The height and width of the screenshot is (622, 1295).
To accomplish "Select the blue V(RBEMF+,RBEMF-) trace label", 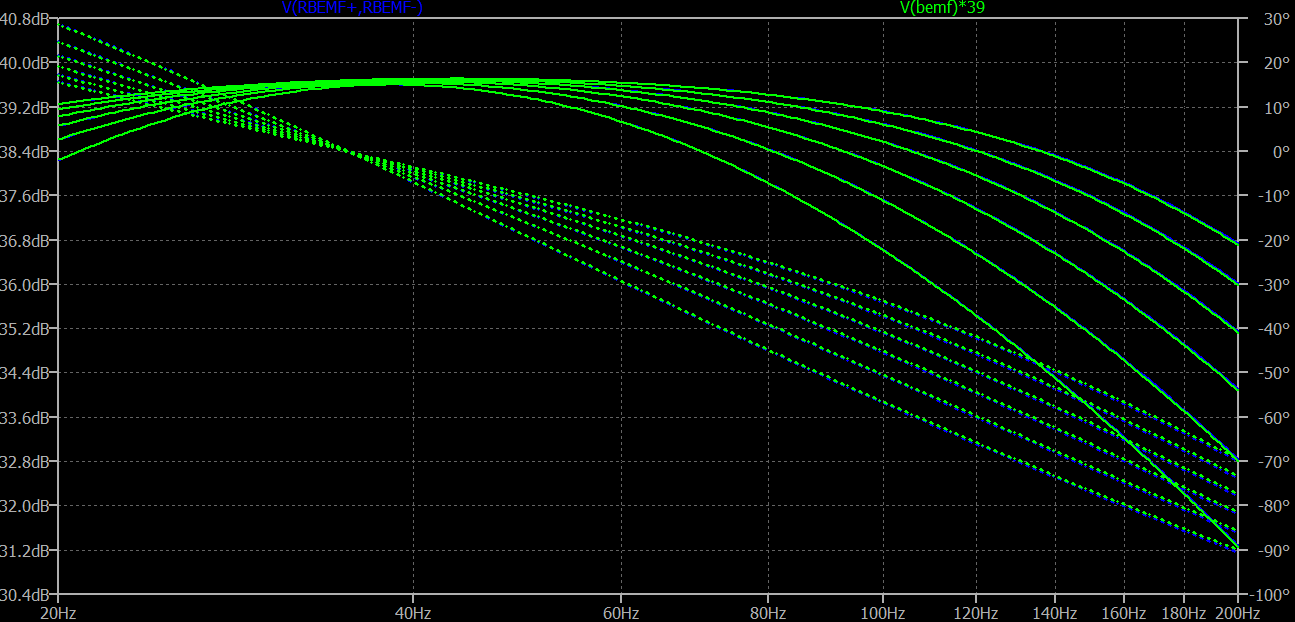I will [x=353, y=8].
